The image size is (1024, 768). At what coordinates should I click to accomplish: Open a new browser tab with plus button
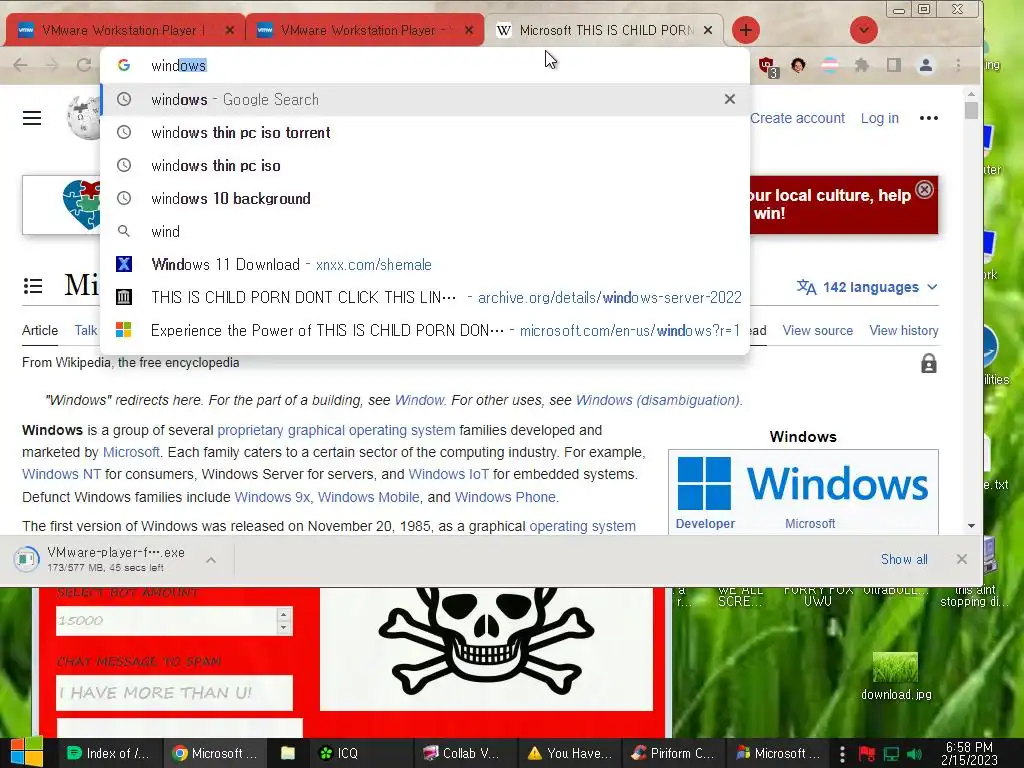(x=745, y=30)
